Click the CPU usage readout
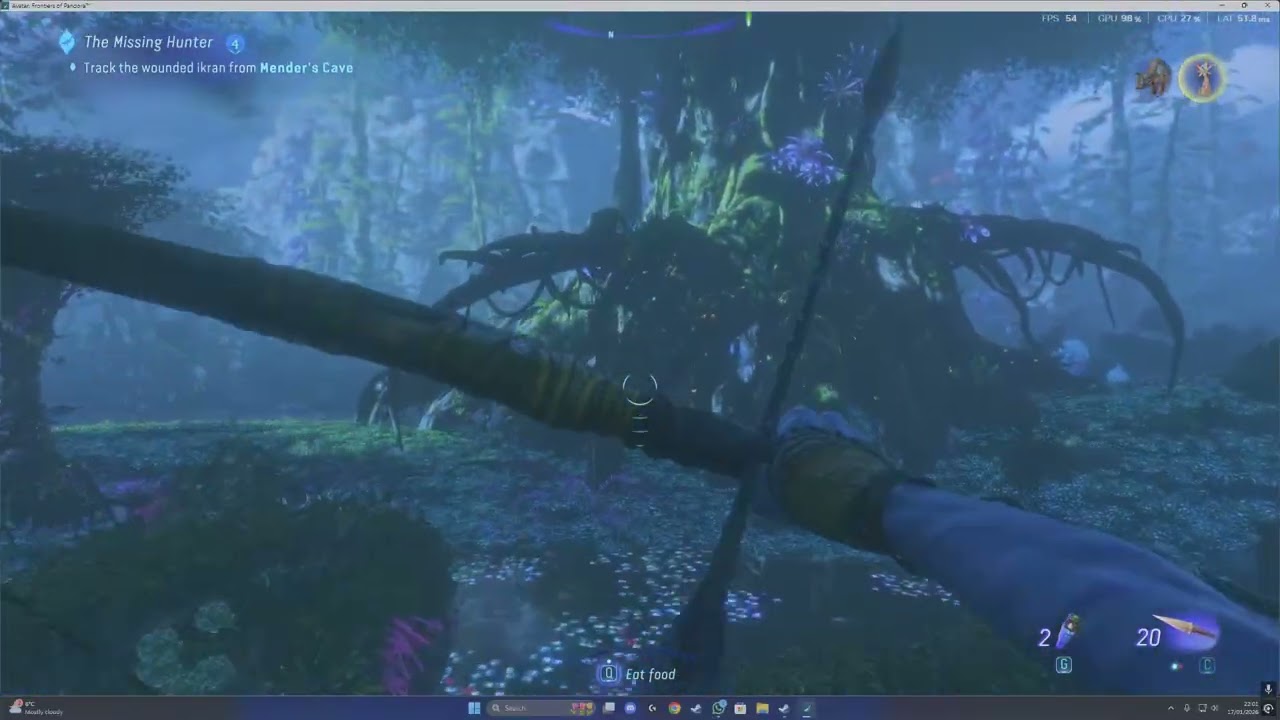The width and height of the screenshot is (1280, 720). point(1178,18)
